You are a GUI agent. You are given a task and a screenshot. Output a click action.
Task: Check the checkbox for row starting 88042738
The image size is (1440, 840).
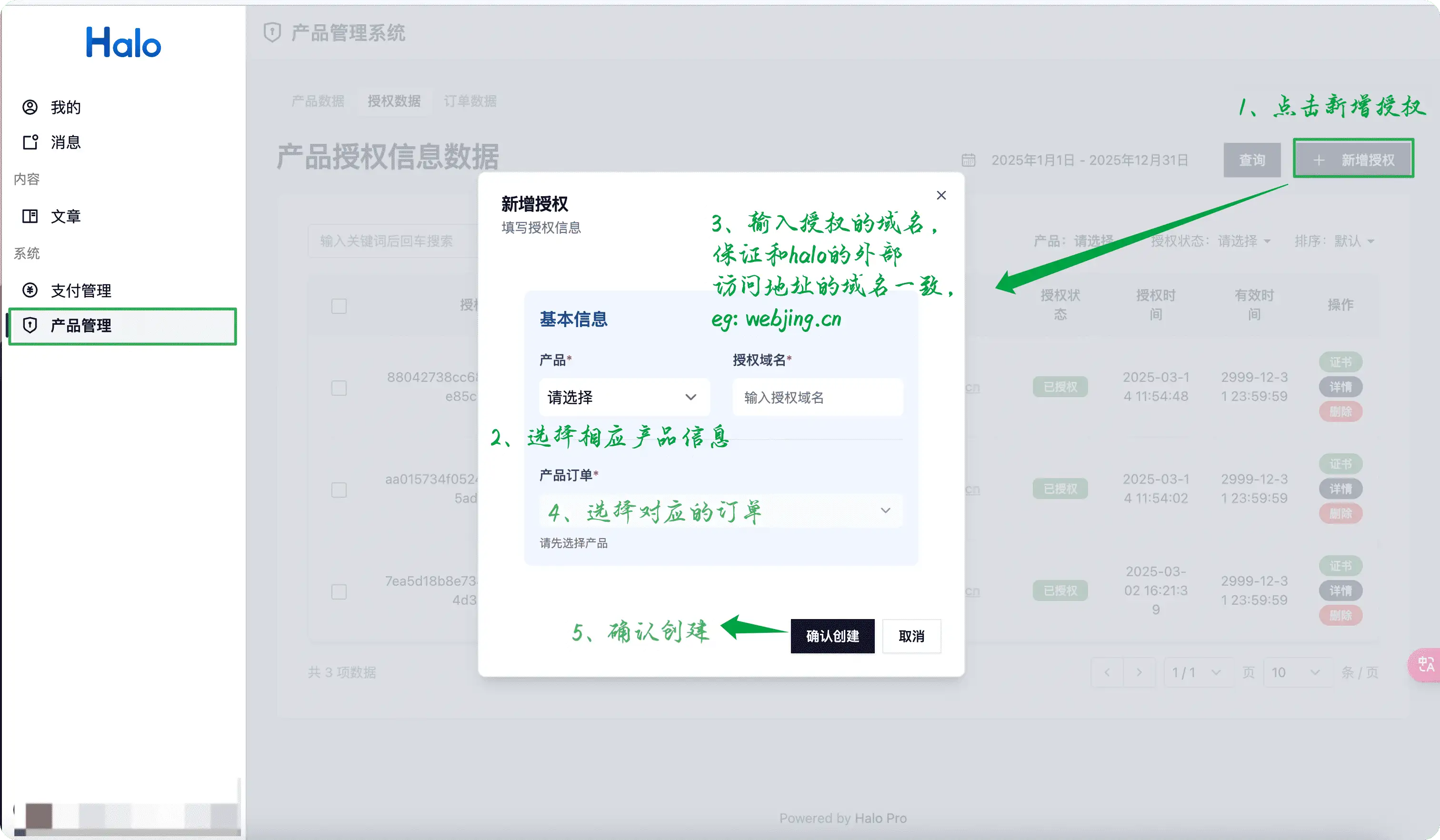click(339, 388)
